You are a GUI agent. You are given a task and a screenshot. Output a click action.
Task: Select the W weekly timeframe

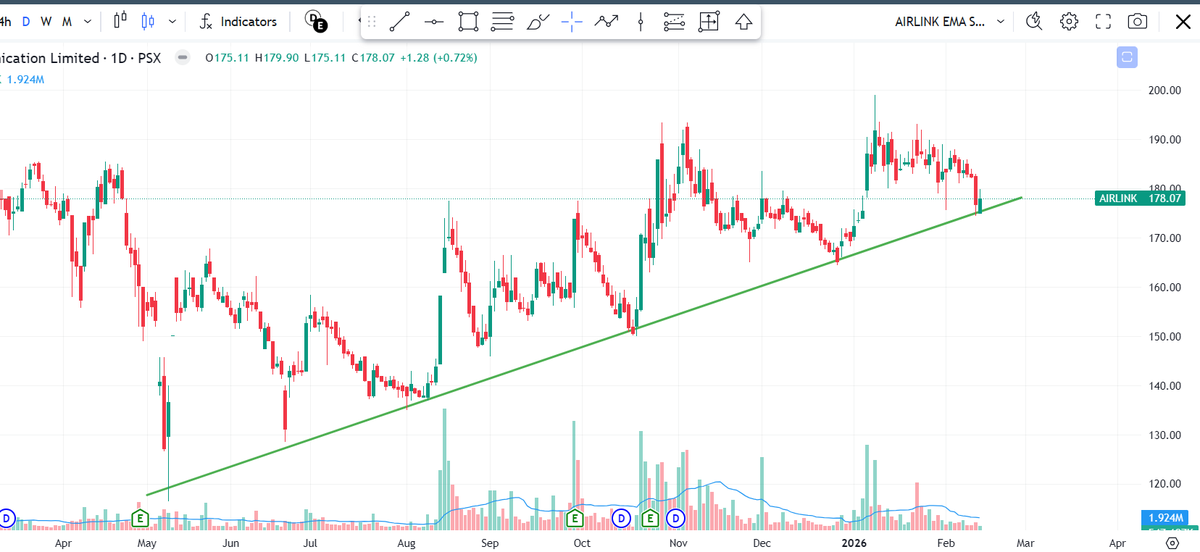(x=45, y=21)
